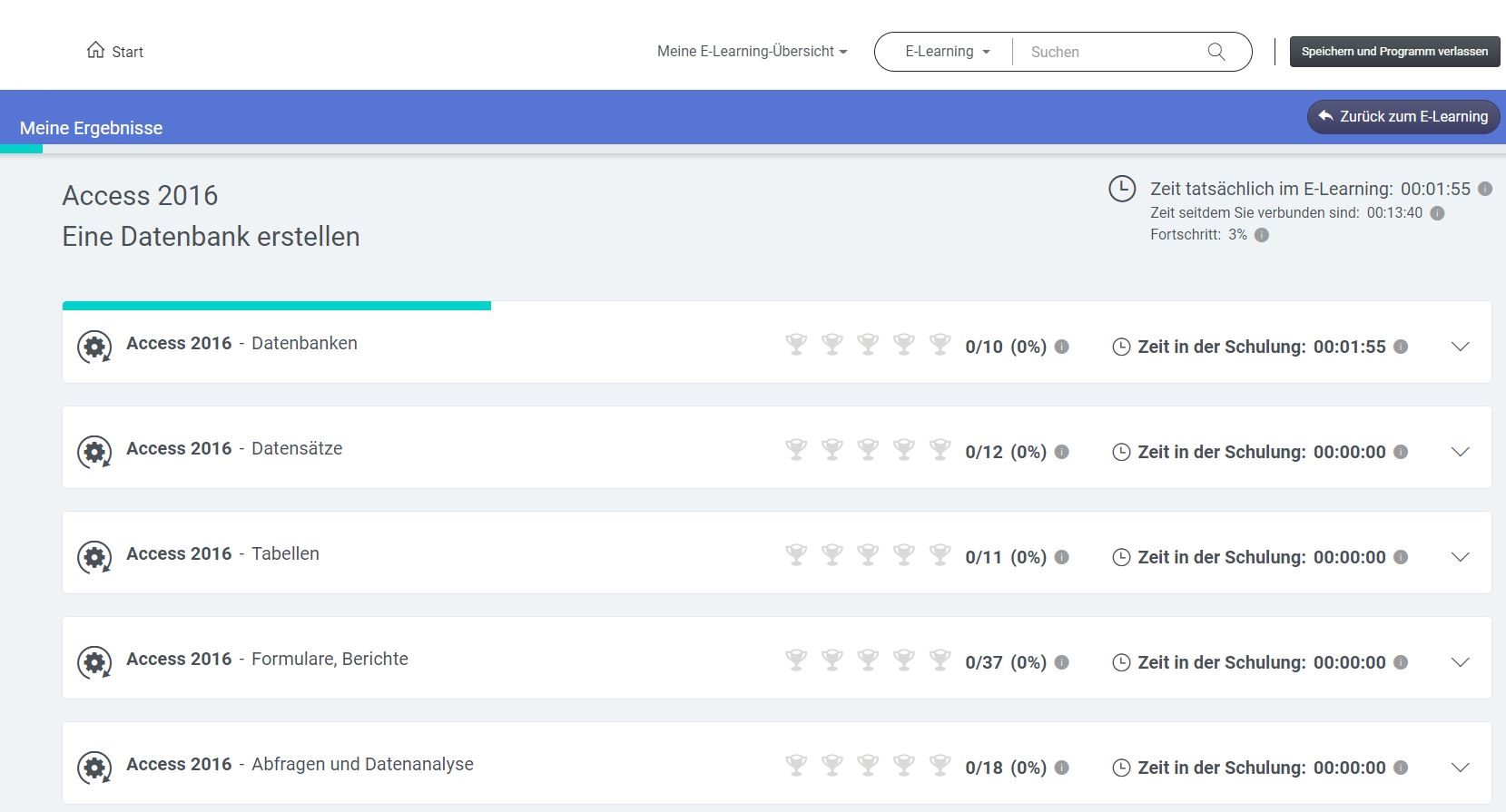This screenshot has height=812, width=1506.
Task: Click the 0/37 (0%) score text
Action: tap(1006, 662)
